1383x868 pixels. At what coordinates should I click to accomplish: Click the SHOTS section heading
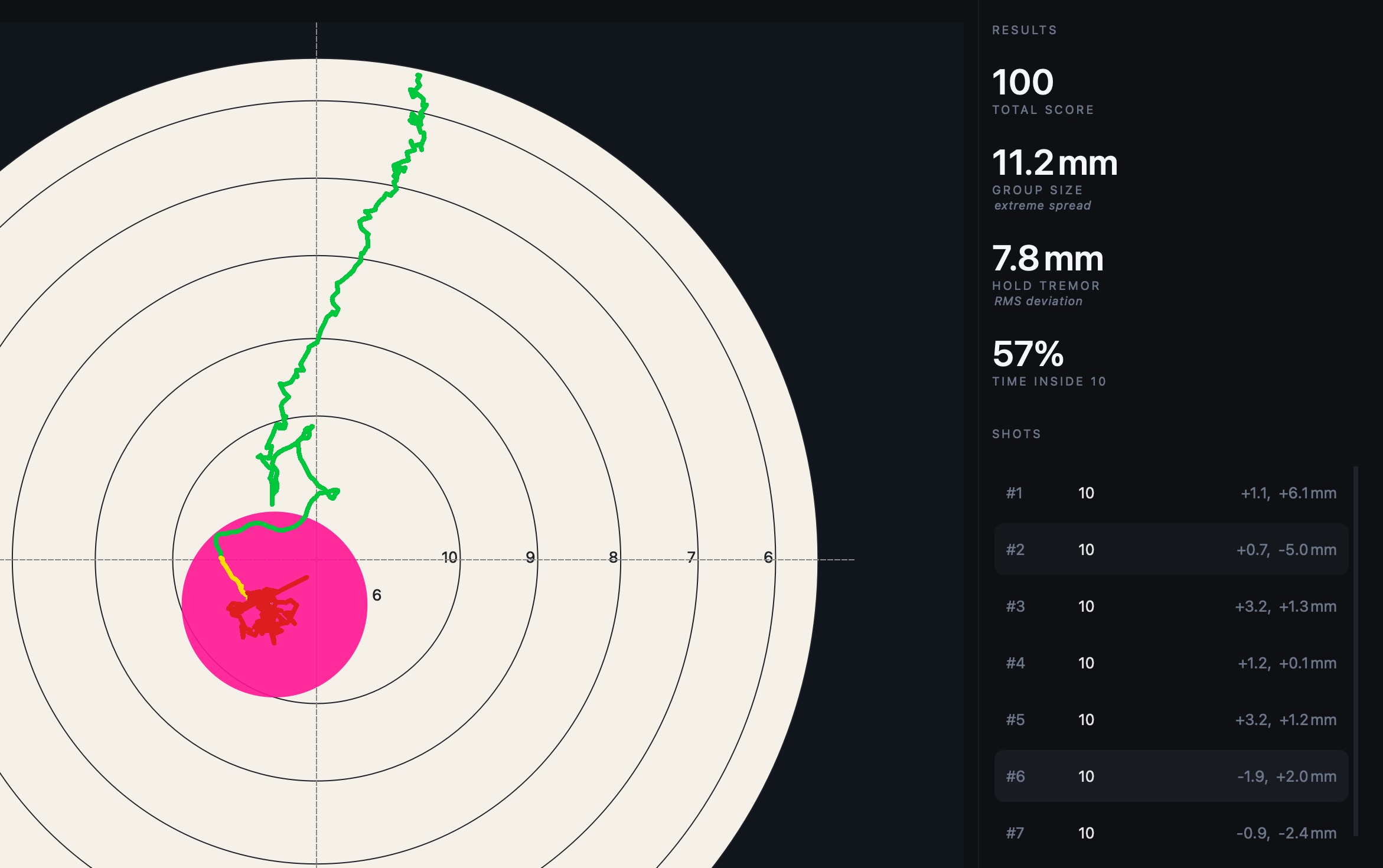pyautogui.click(x=1016, y=434)
